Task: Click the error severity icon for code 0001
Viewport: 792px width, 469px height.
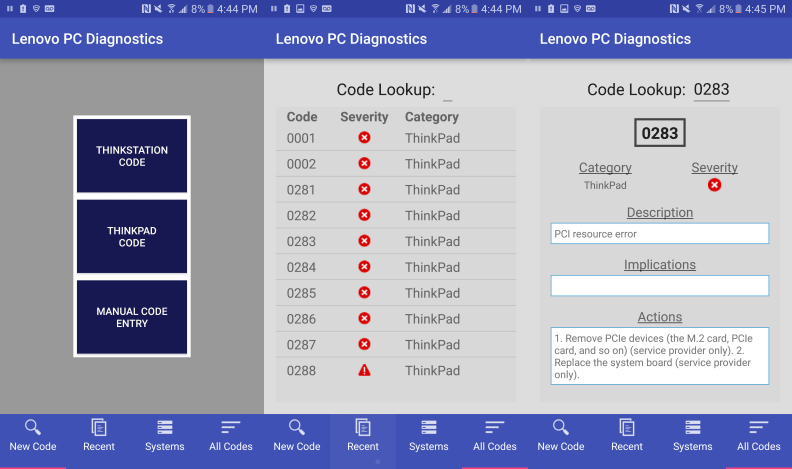Action: (x=364, y=137)
